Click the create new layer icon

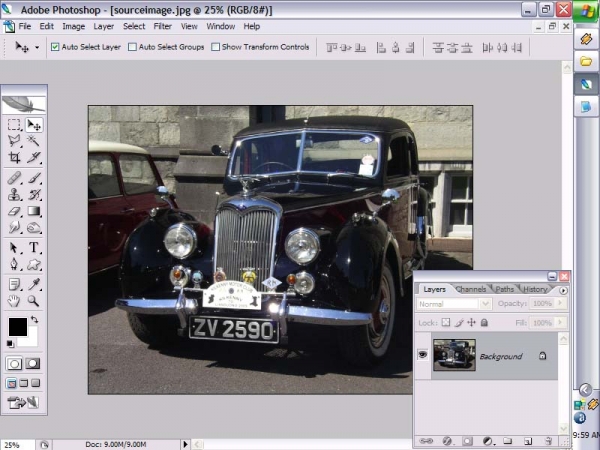528,441
